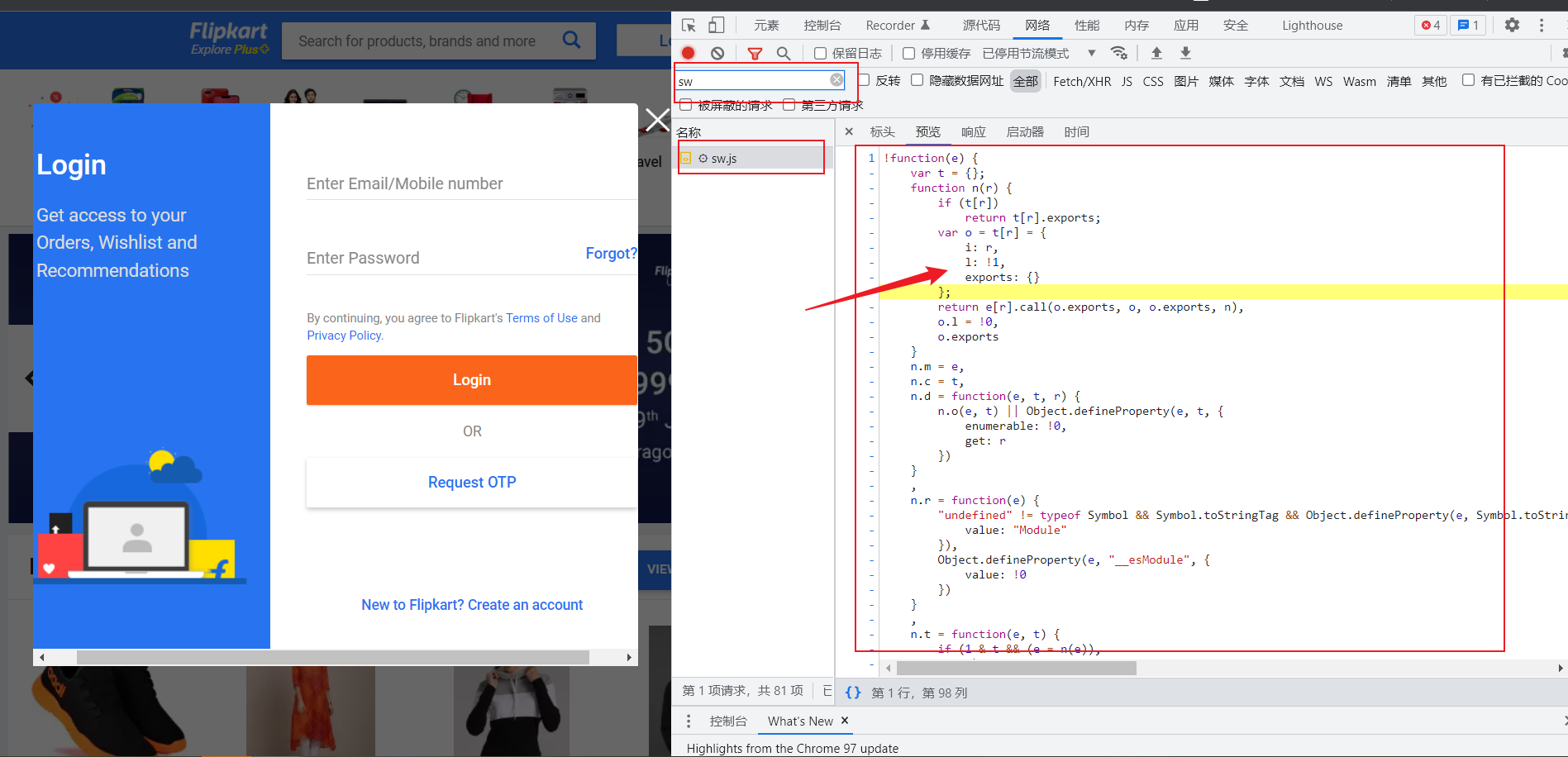Select the sw.js request row

click(751, 158)
